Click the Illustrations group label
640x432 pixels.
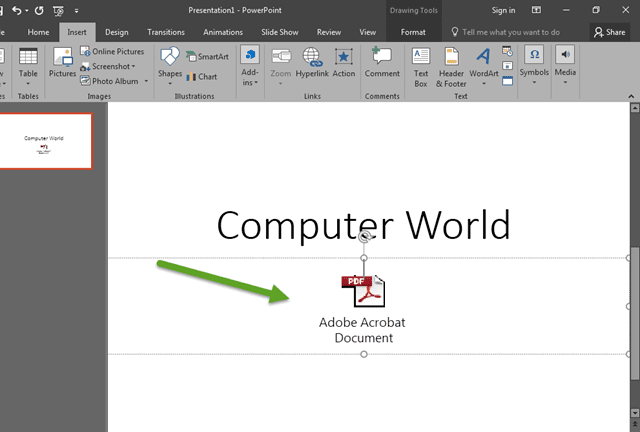coord(194,96)
